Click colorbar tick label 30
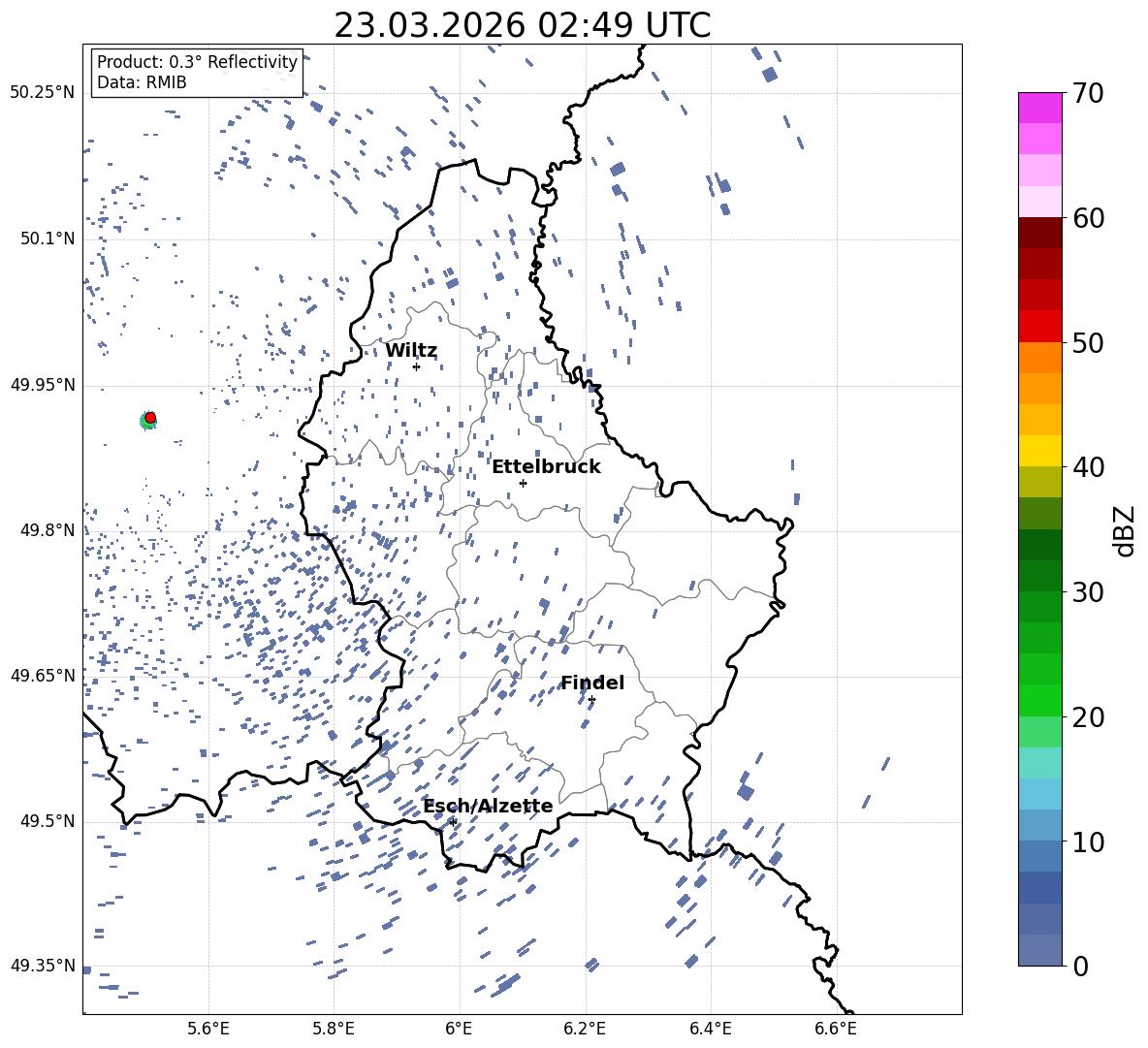This screenshot has height=1048, width=1148. click(x=1088, y=592)
